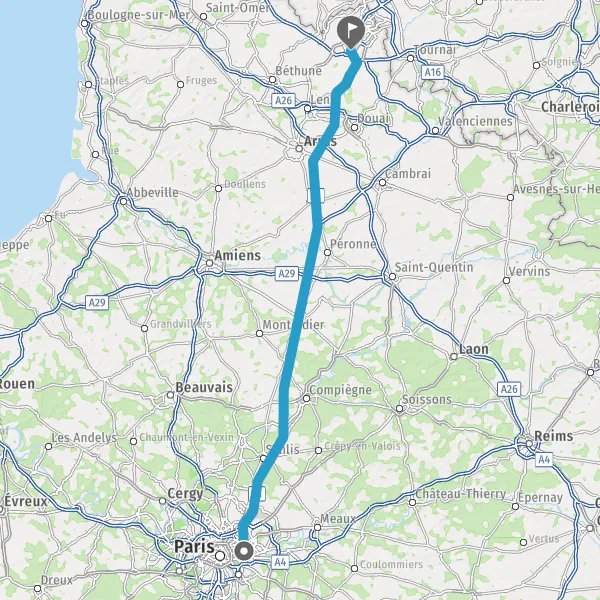Click the Abbeville town label
Image resolution: width=600 pixels, height=600 pixels.
(152, 192)
